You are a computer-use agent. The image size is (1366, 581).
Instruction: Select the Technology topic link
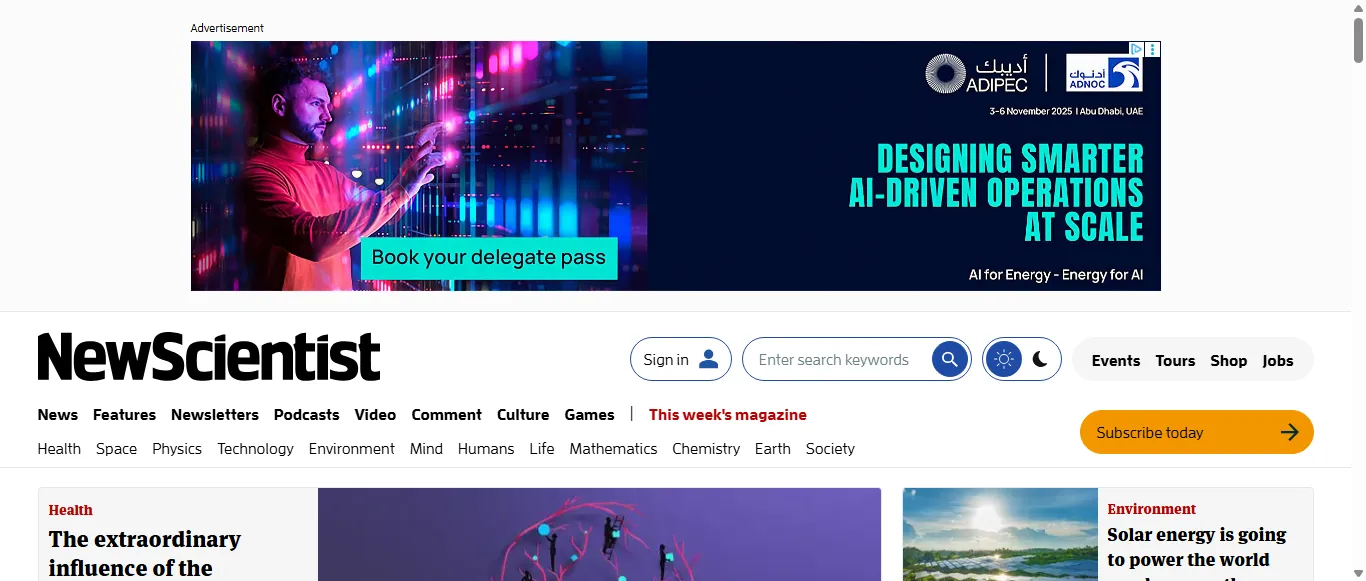255,448
